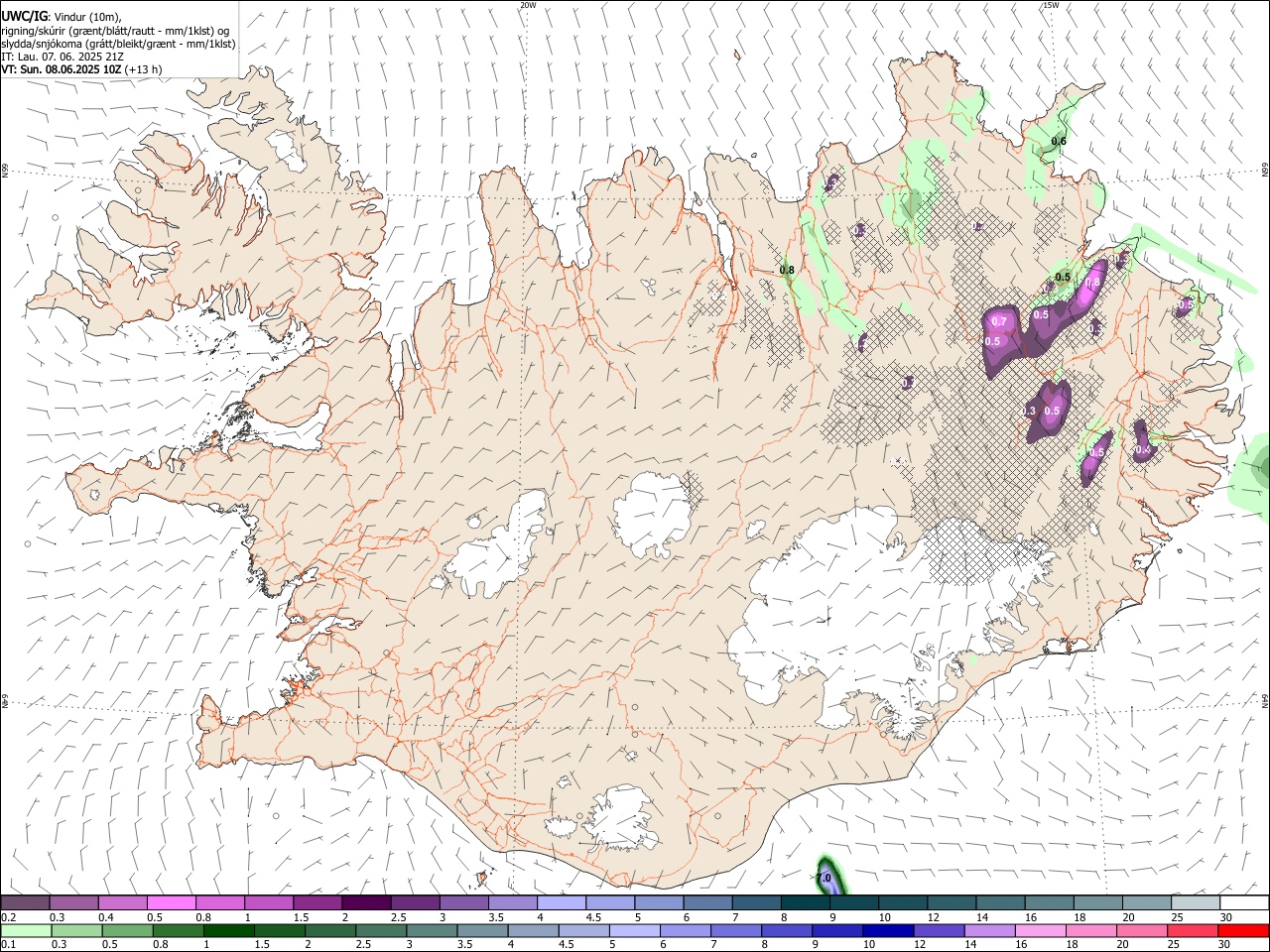Image resolution: width=1270 pixels, height=952 pixels.
Task: Click the grey-green rain swatch at 2.5
Action: [382, 931]
